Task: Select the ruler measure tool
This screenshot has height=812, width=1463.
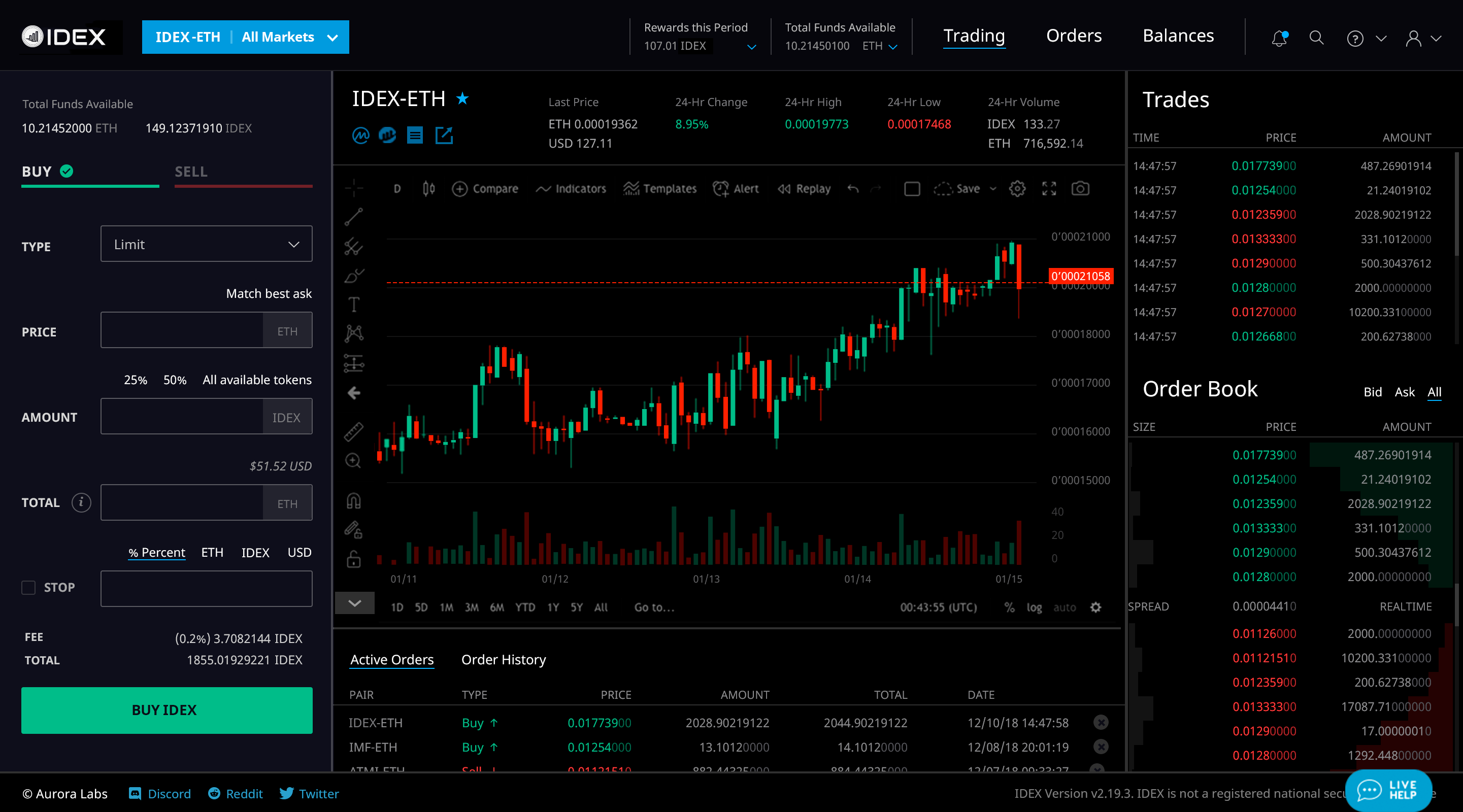Action: (353, 432)
